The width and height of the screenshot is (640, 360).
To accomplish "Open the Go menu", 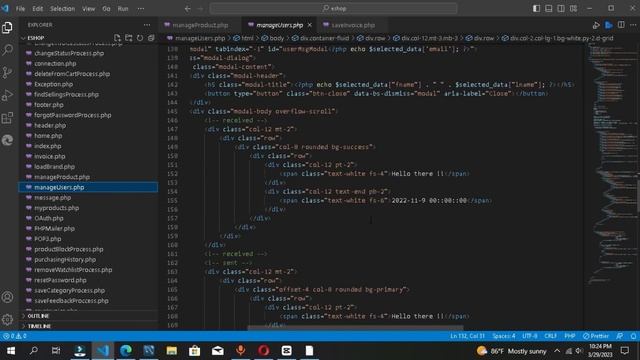I will [106, 9].
